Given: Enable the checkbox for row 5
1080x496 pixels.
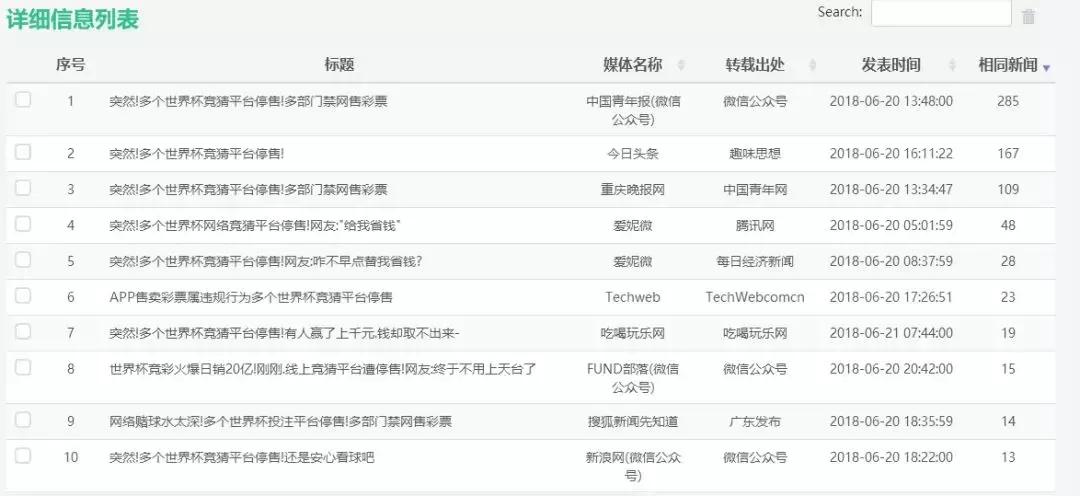Looking at the screenshot, I should coord(23,260).
